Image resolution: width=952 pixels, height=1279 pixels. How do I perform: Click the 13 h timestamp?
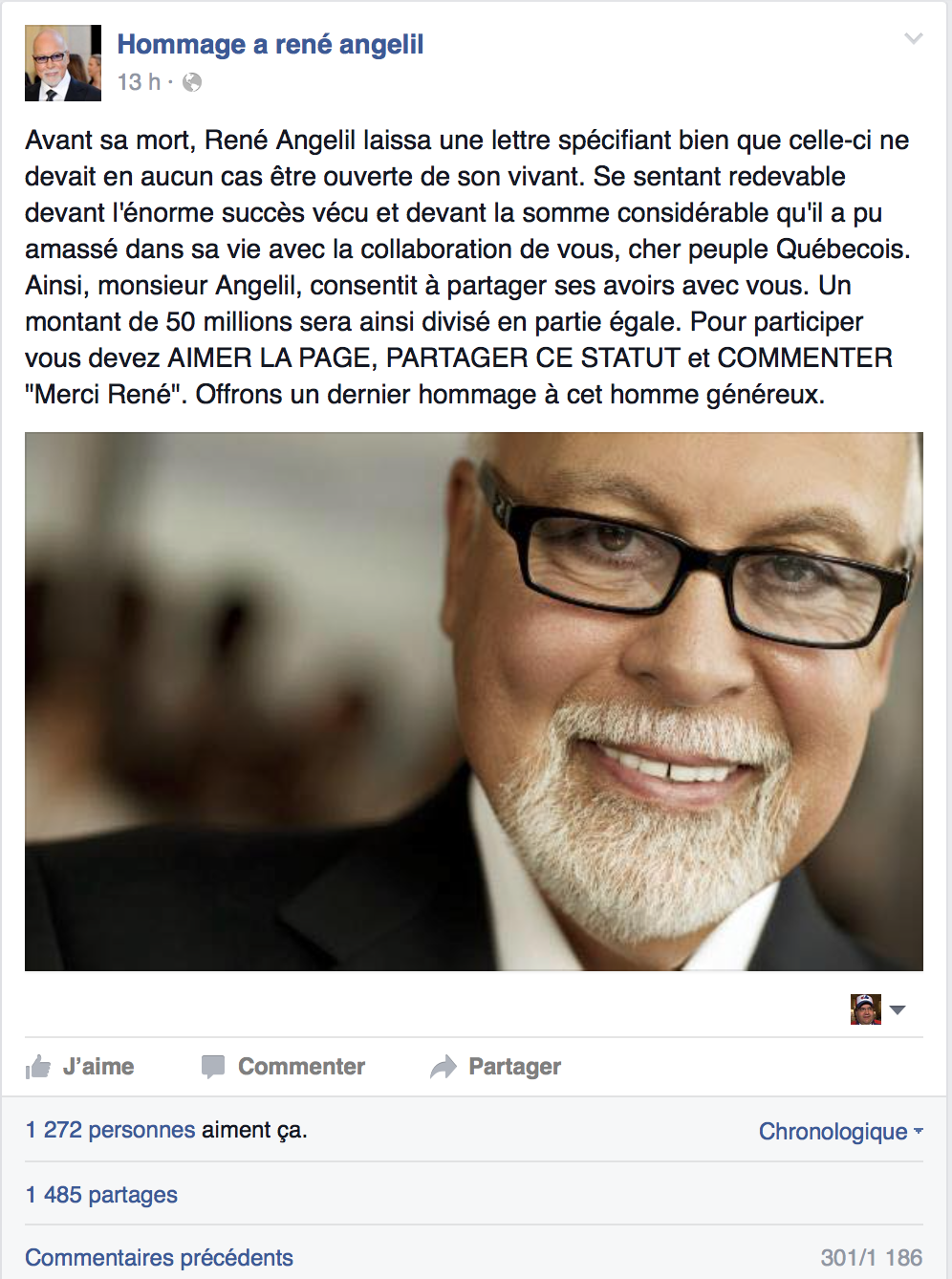(x=139, y=82)
